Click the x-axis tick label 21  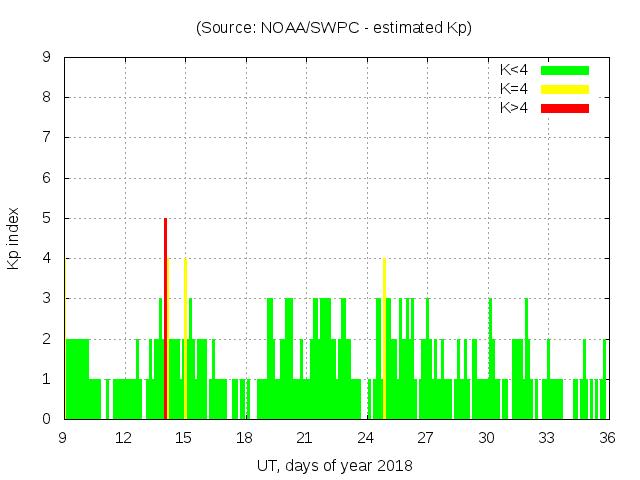click(305, 438)
